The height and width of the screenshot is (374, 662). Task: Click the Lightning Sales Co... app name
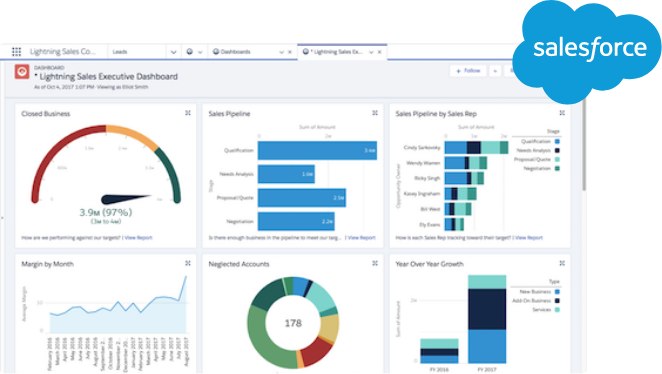coord(62,51)
